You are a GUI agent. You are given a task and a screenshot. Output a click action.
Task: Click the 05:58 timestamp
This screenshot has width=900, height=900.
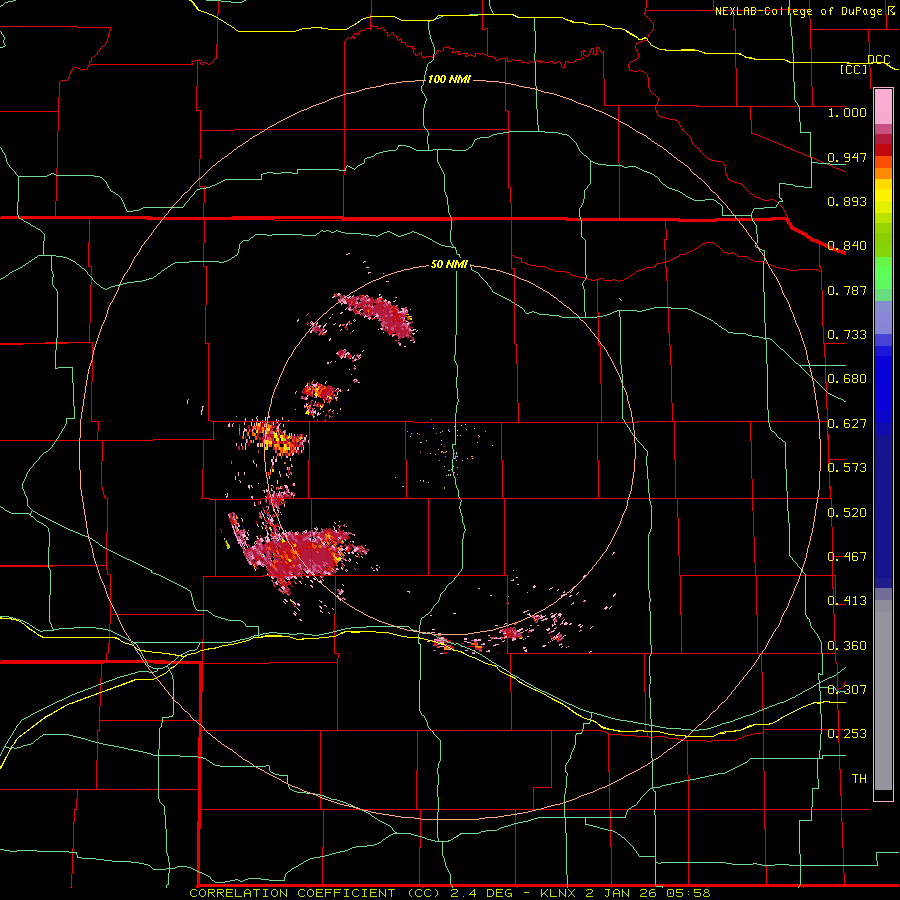688,893
